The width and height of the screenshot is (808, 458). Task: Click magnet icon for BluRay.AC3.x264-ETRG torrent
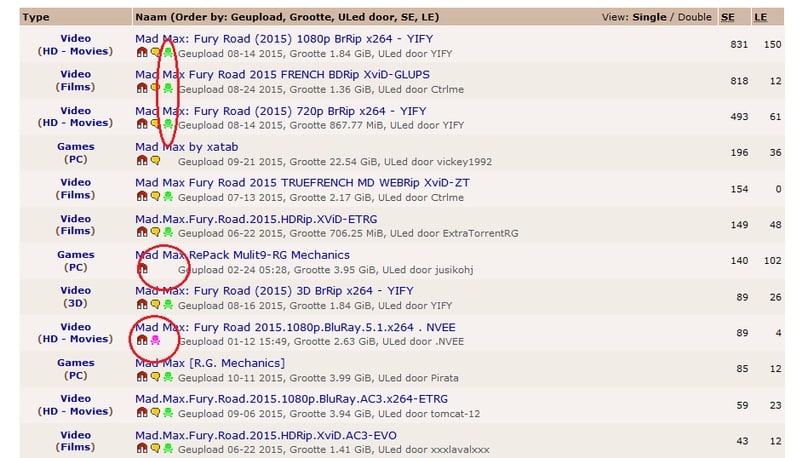tap(142, 412)
